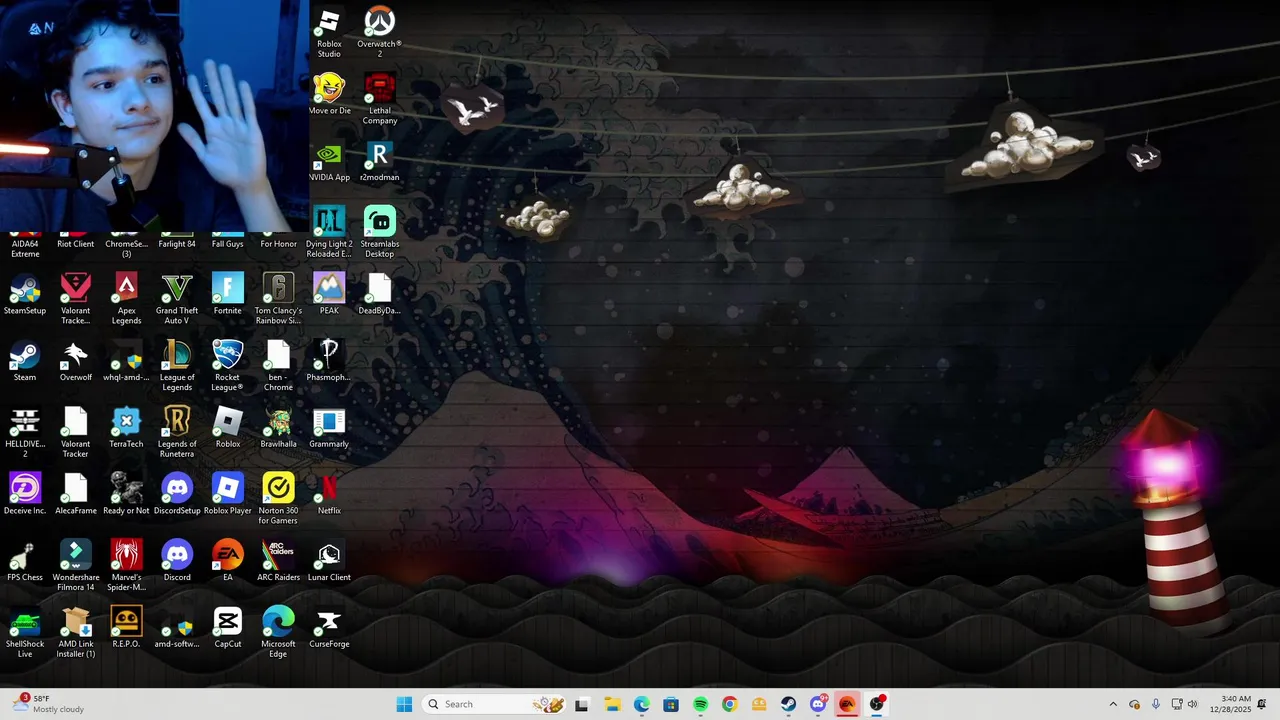Open Norton 360 for Gamers shortcut
The width and height of the screenshot is (1280, 720).
tap(278, 499)
